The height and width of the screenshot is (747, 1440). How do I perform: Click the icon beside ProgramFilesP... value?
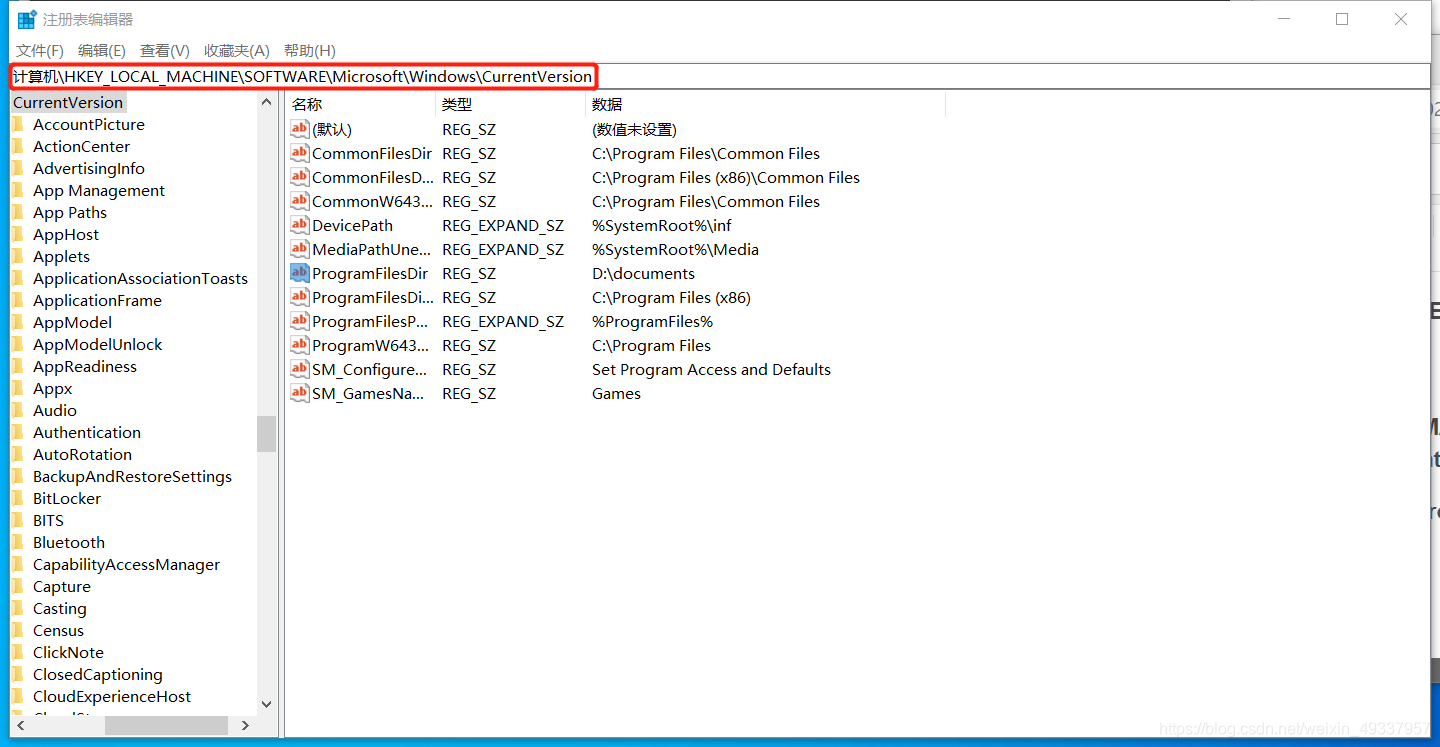click(x=299, y=321)
